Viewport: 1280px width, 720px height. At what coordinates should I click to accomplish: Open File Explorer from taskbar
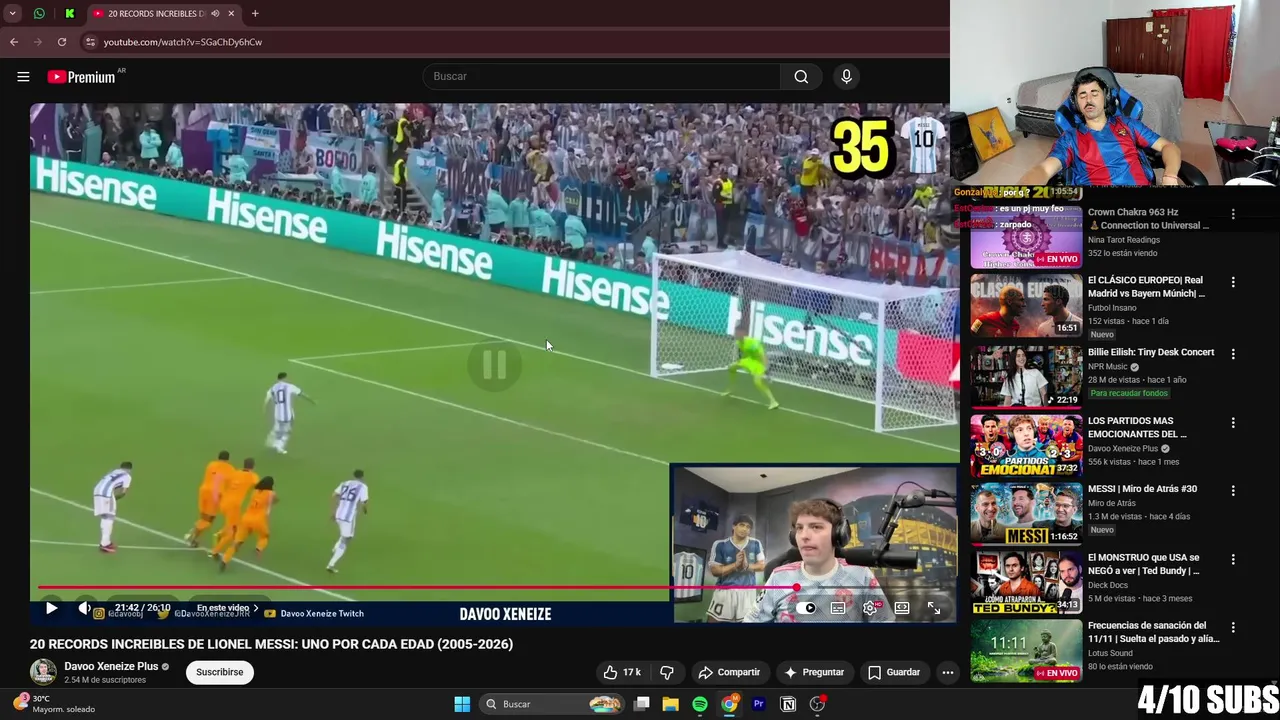671,704
